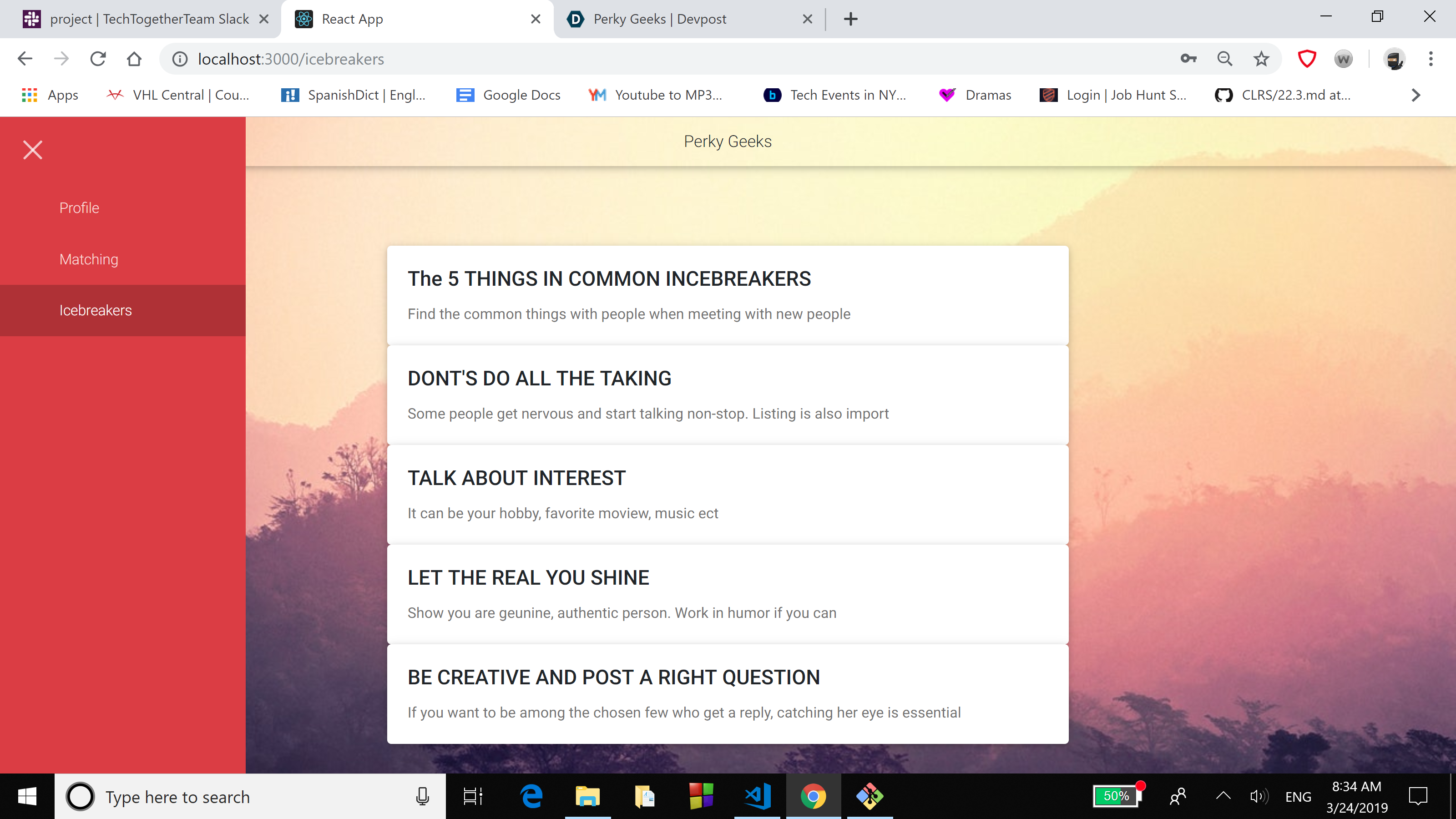This screenshot has width=1456, height=819.
Task: Open Chrome three-dot menu
Action: click(1431, 59)
